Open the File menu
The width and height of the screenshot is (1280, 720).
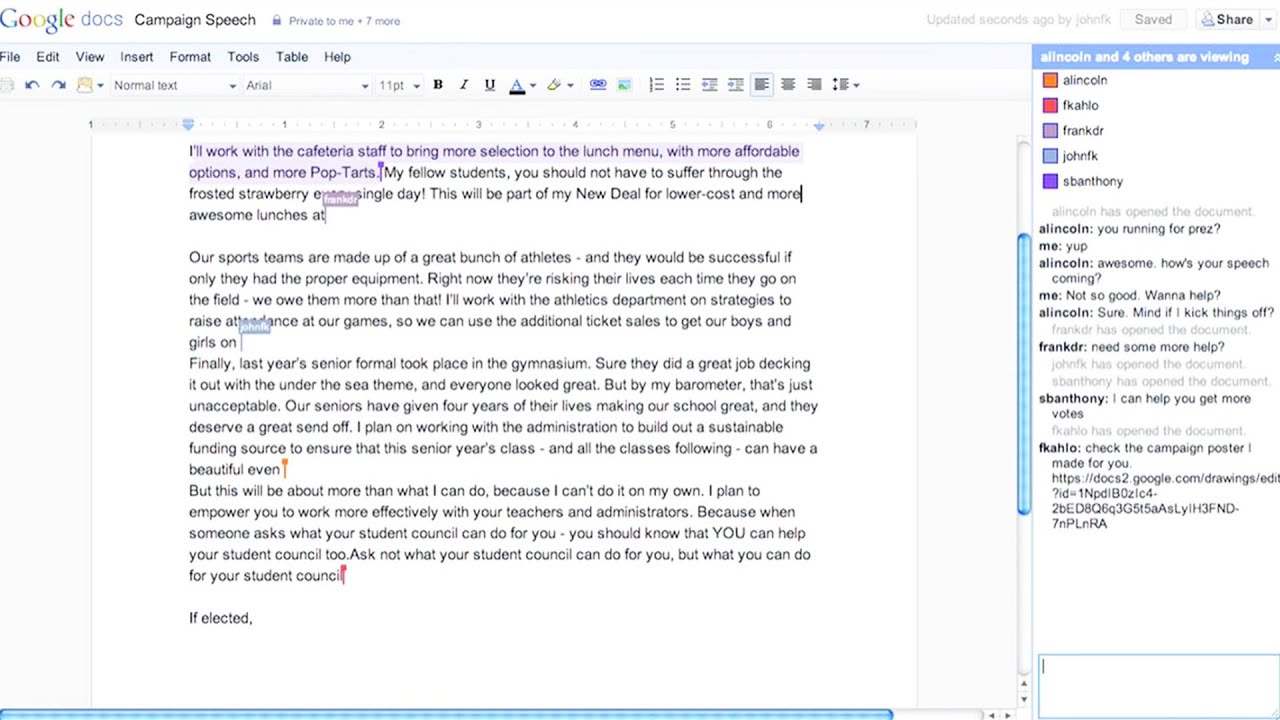point(10,57)
